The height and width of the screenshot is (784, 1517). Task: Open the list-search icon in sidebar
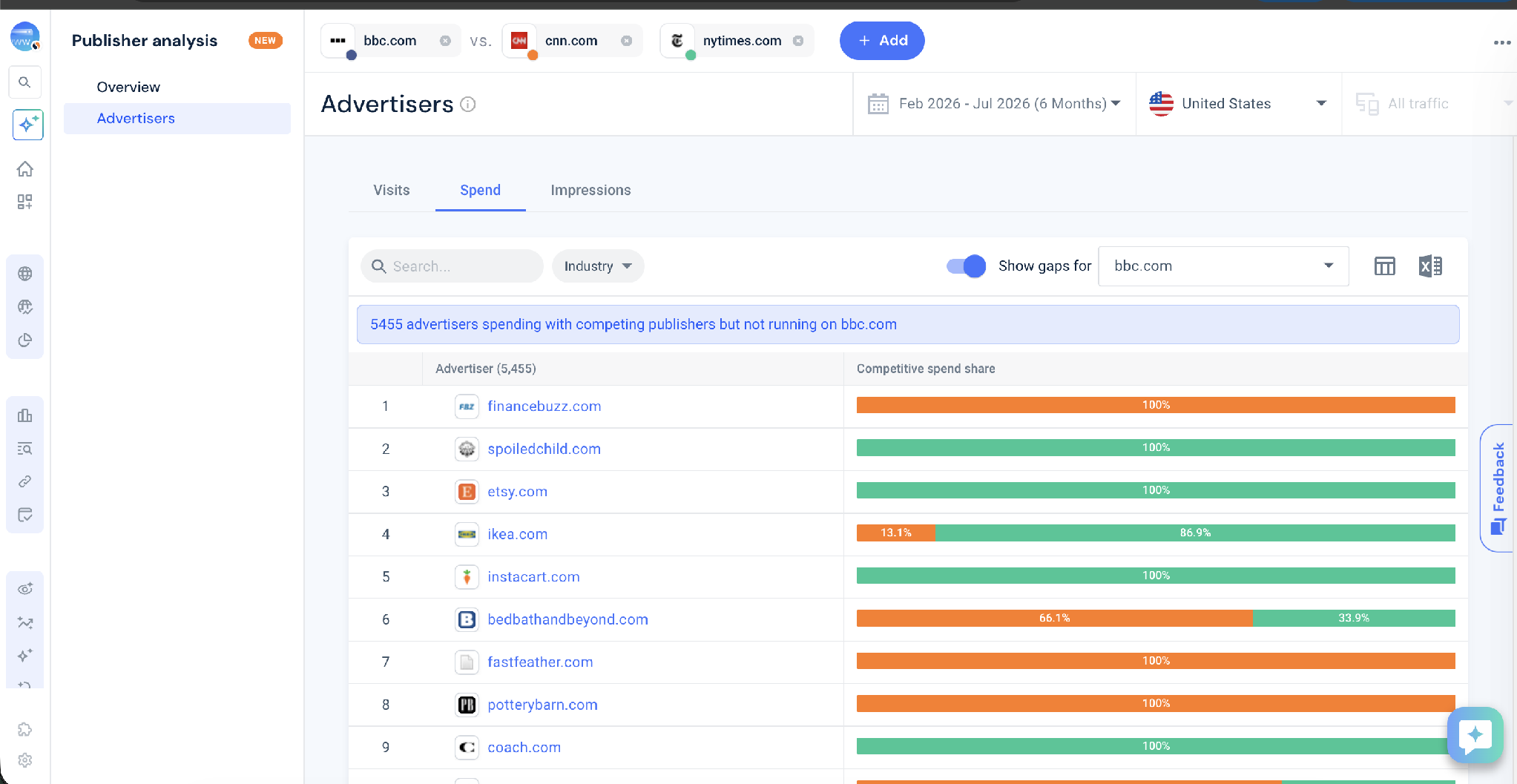click(x=25, y=449)
